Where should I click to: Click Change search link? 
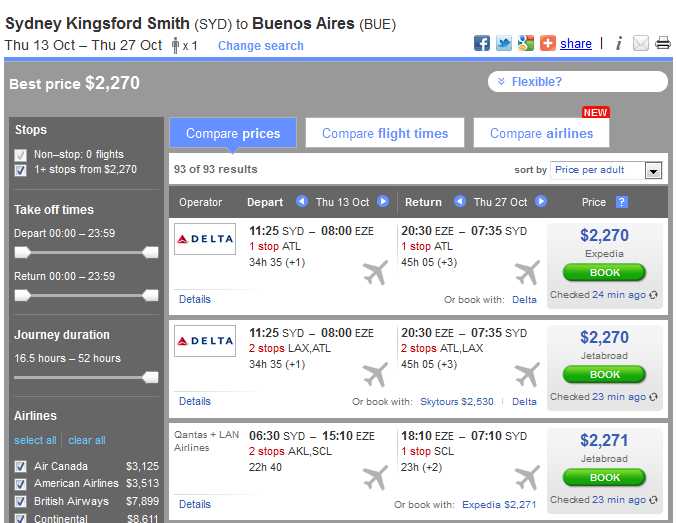point(261,46)
